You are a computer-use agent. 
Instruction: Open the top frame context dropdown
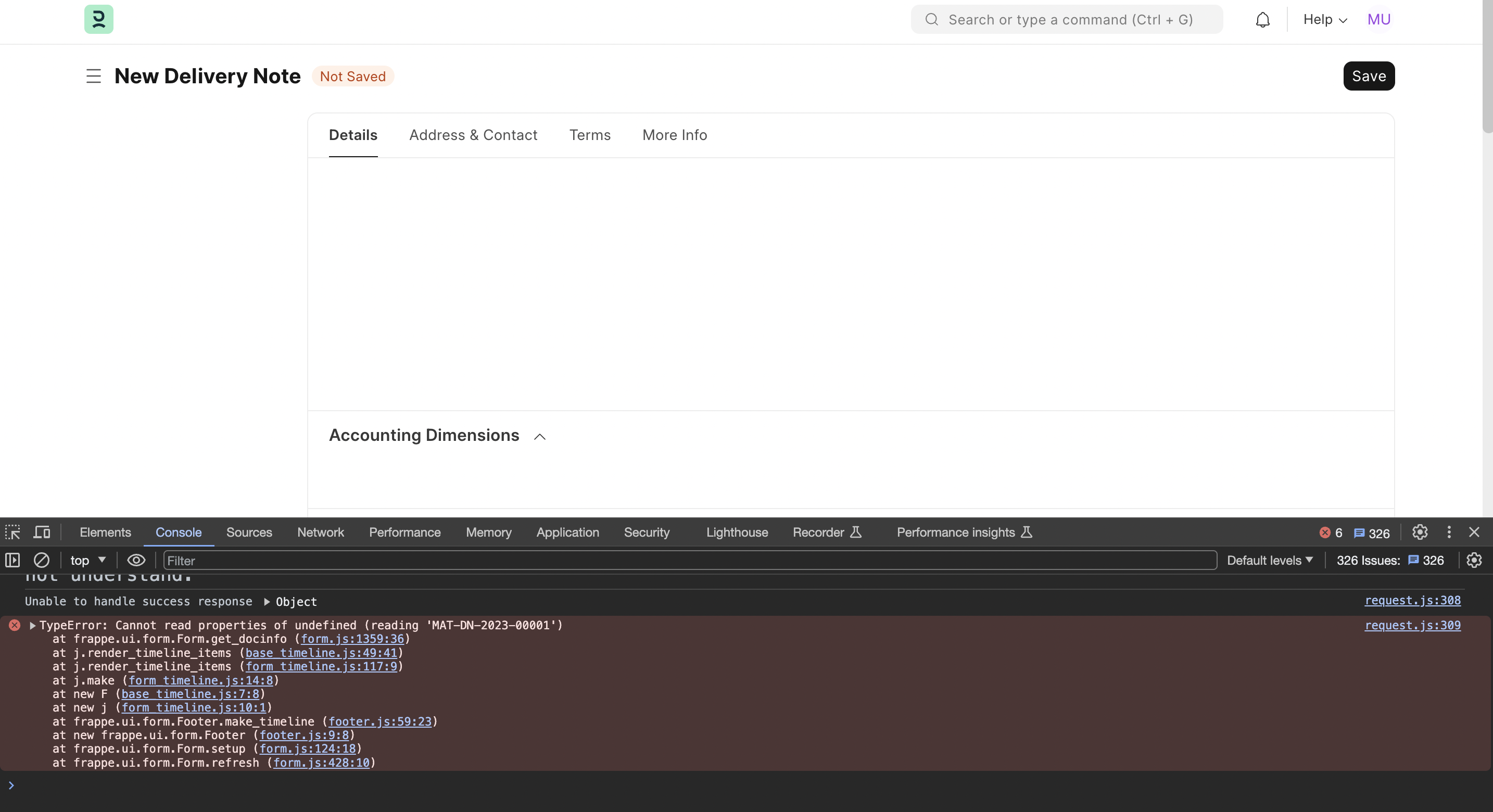coord(87,561)
